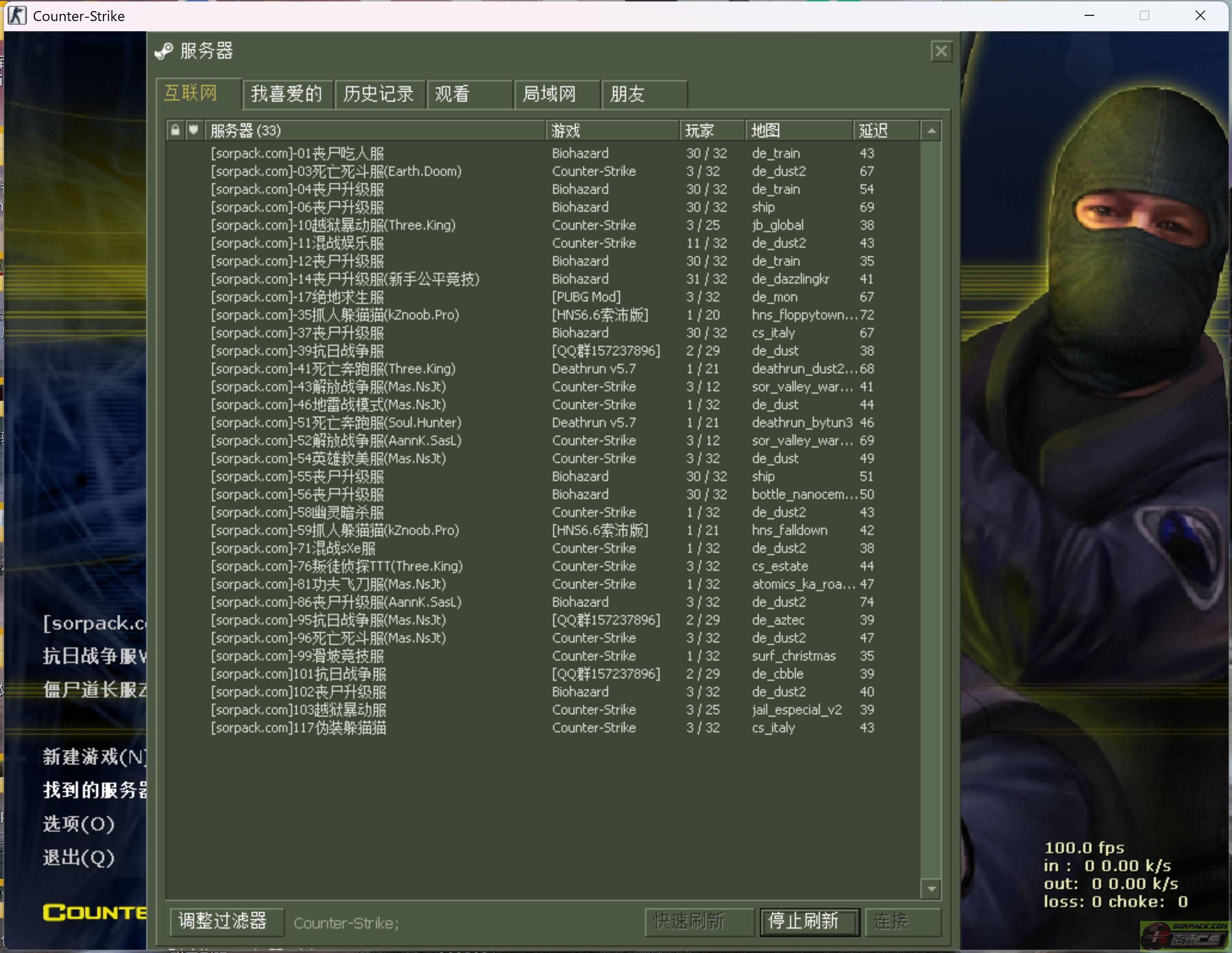
Task: Click the surf_christmas map cell
Action: tap(794, 656)
